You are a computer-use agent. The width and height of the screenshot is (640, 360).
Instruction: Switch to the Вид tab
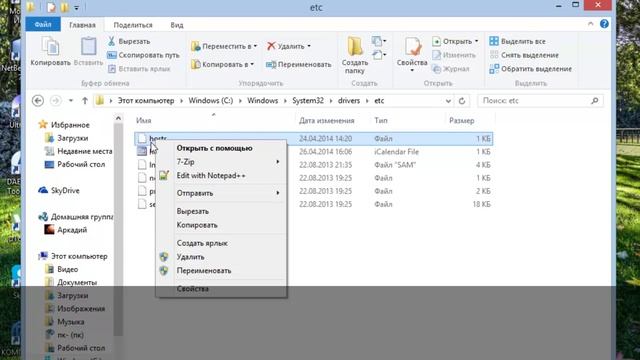click(x=177, y=25)
